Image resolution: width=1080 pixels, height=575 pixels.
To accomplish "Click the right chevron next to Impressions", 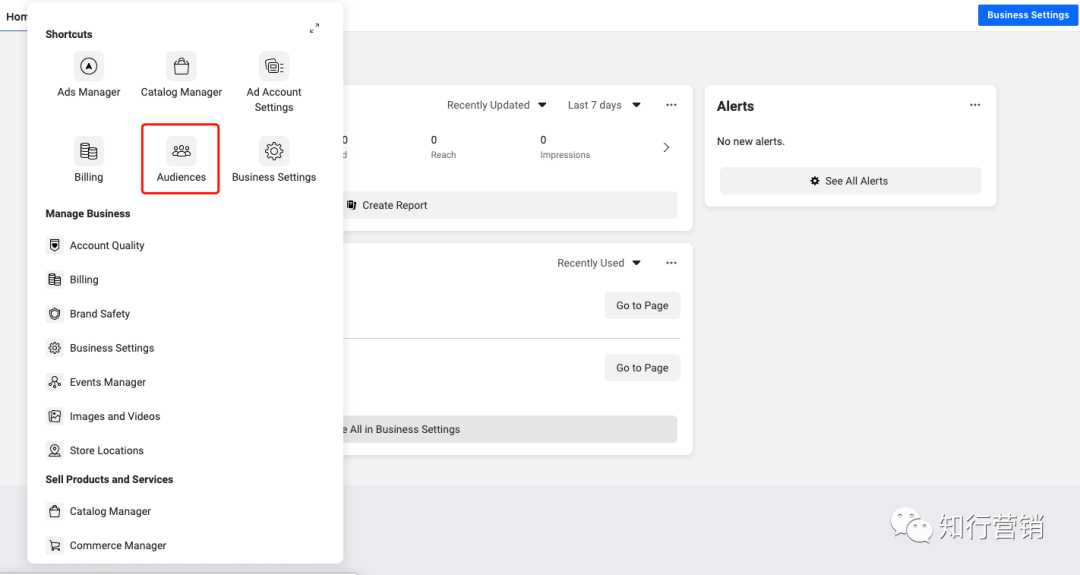I will coord(666,147).
